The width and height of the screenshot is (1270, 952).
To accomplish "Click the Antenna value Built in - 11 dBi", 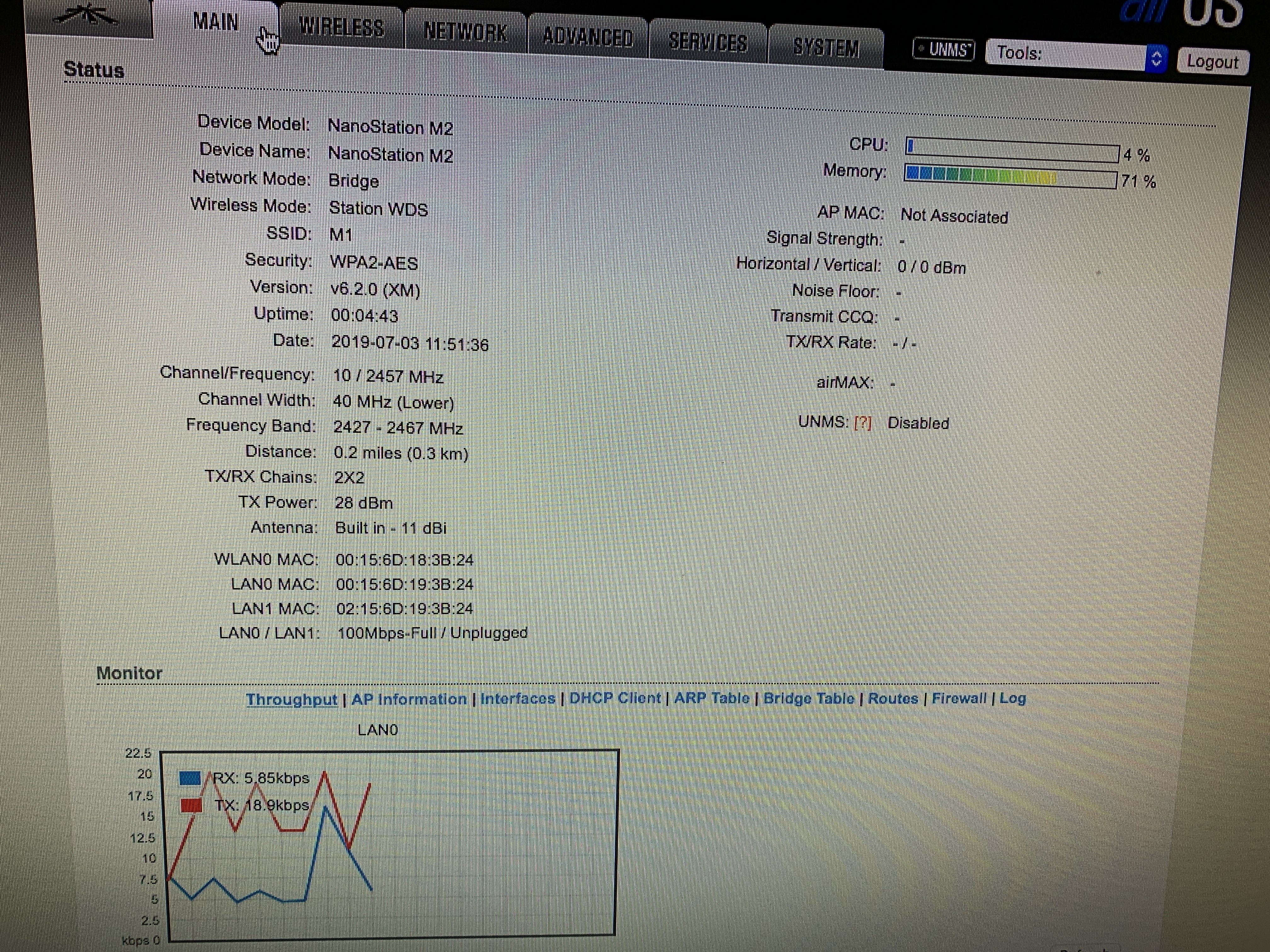I will [x=391, y=527].
